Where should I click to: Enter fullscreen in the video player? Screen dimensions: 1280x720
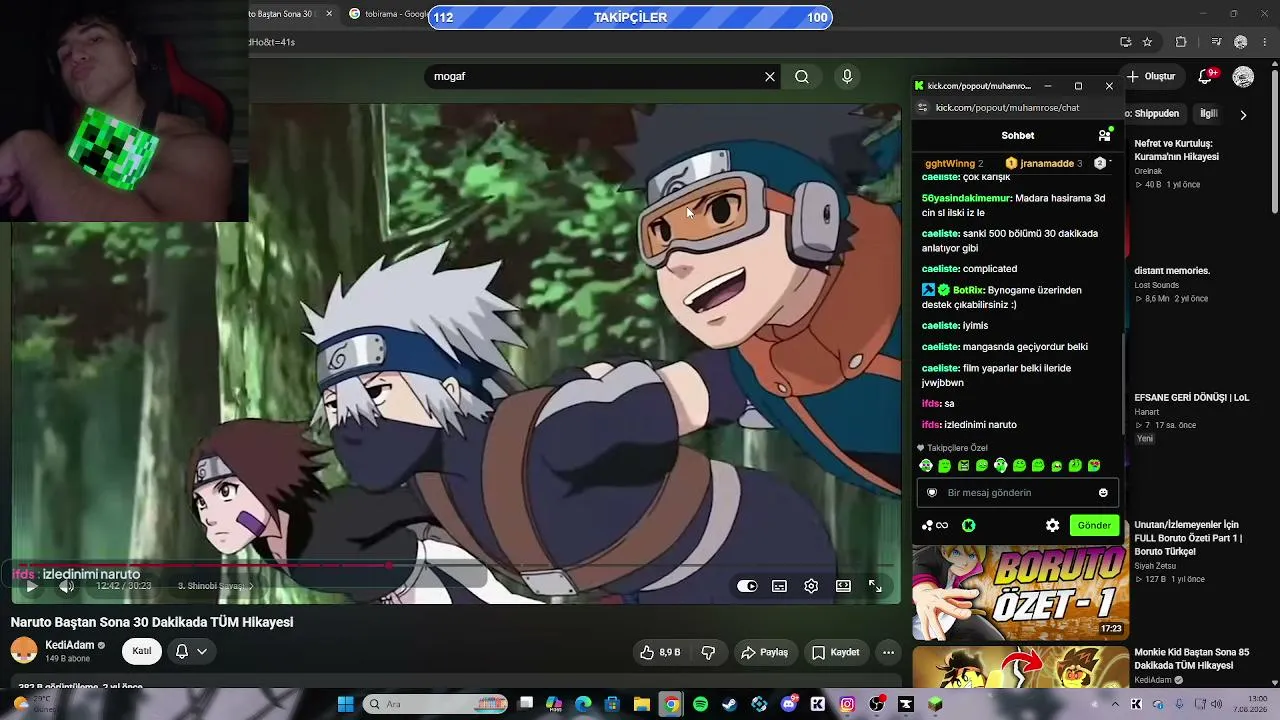click(875, 586)
